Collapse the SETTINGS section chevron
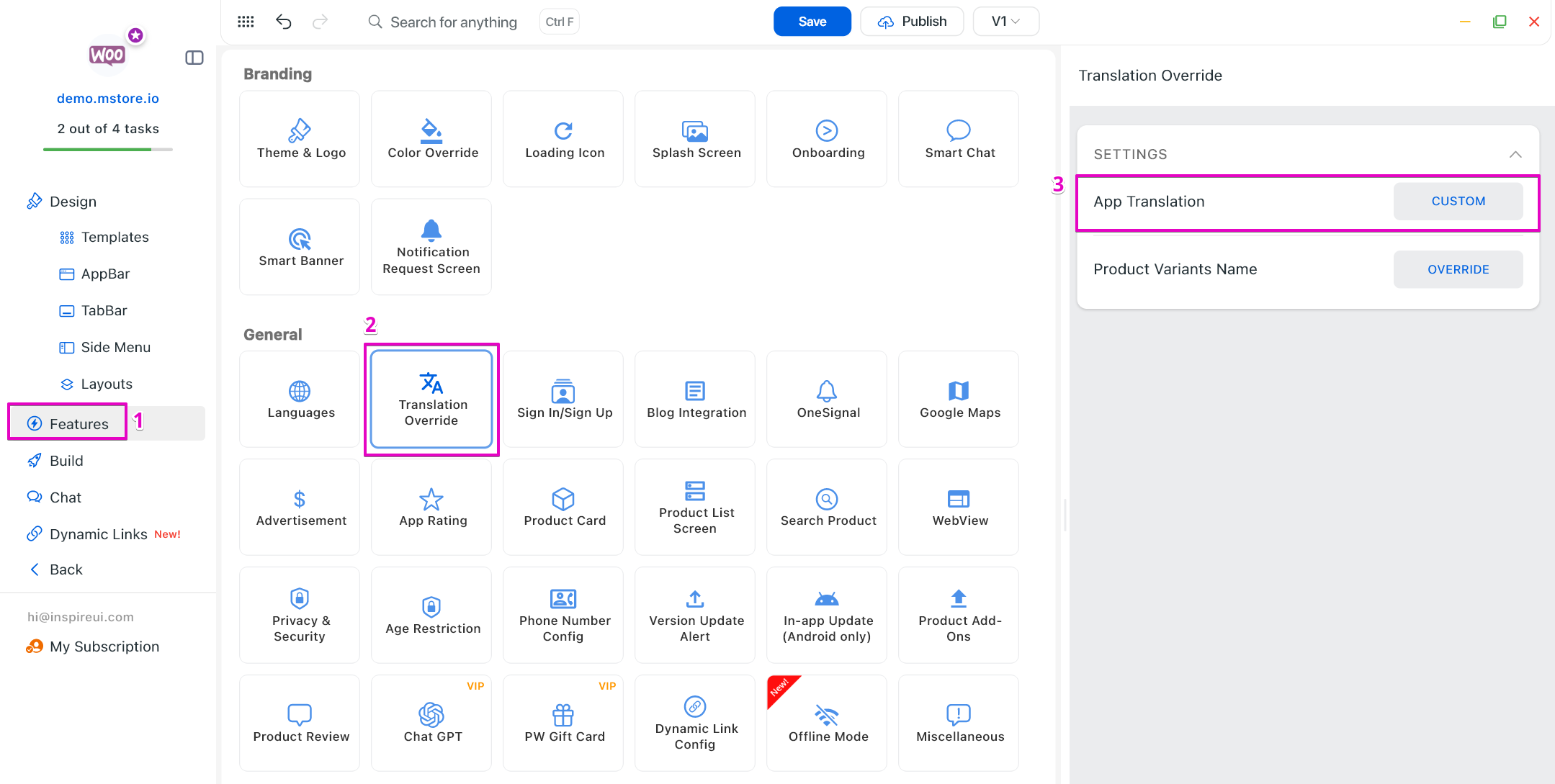 tap(1515, 154)
